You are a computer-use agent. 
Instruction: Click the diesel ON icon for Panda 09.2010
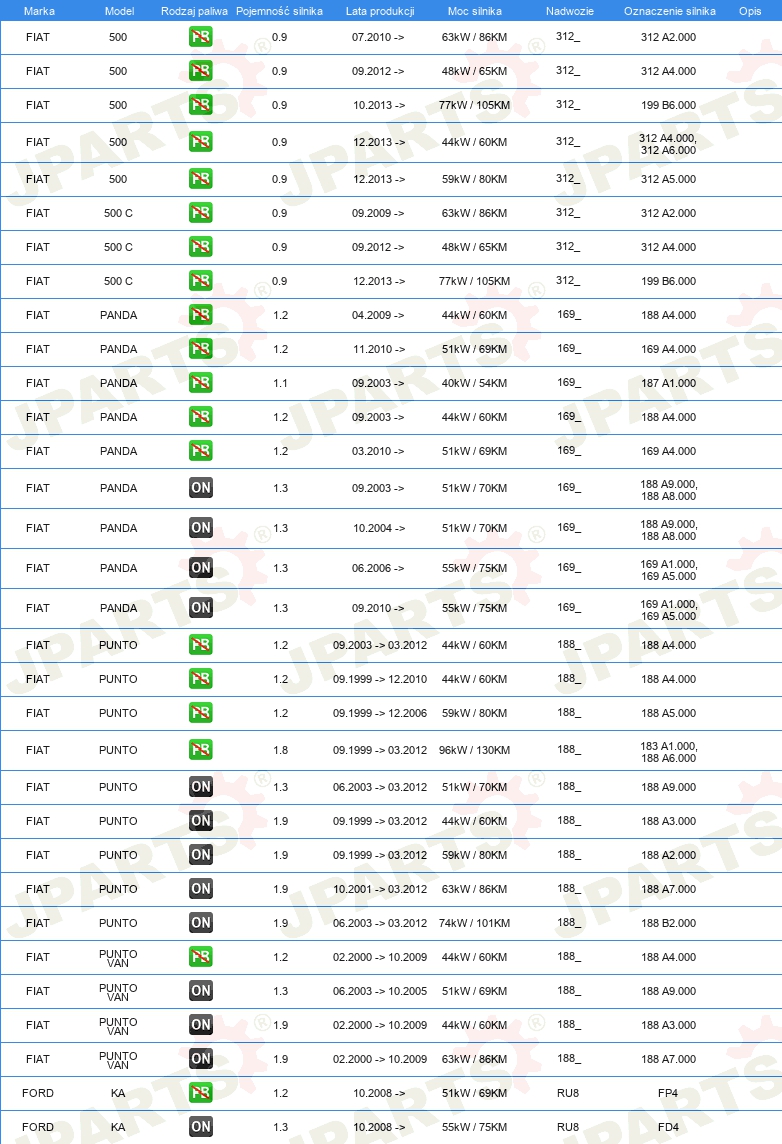pyautogui.click(x=201, y=608)
